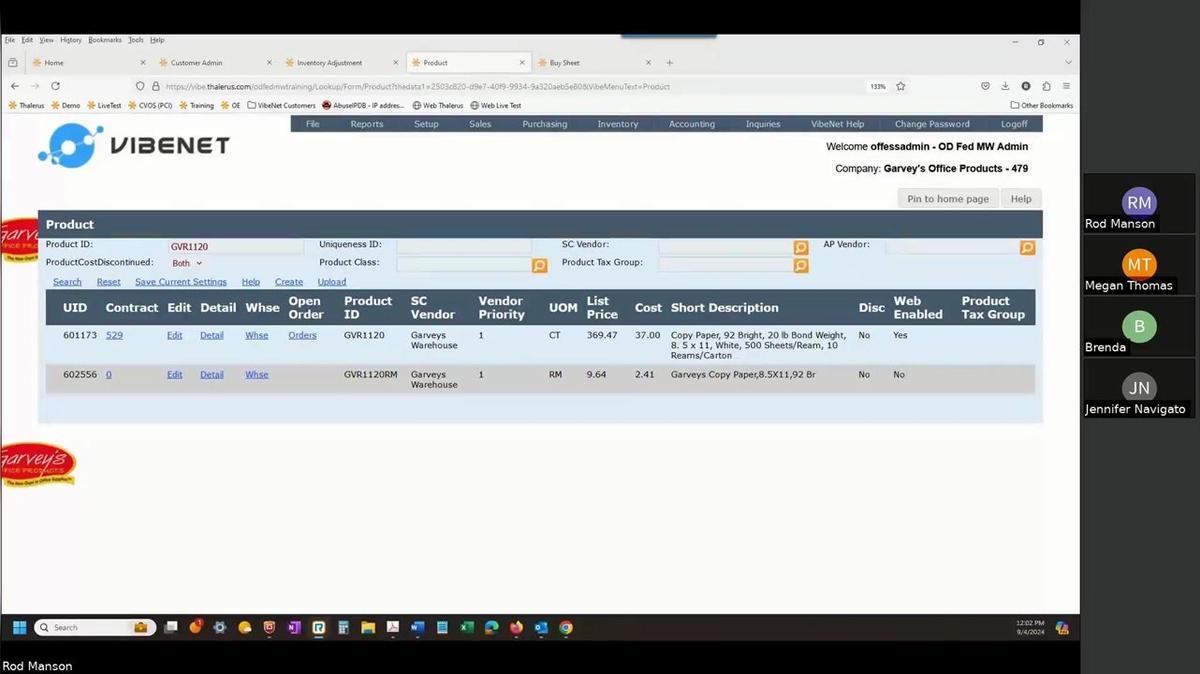Open the Purchasing menu
Screen dimensions: 1200x674
click(x=544, y=124)
